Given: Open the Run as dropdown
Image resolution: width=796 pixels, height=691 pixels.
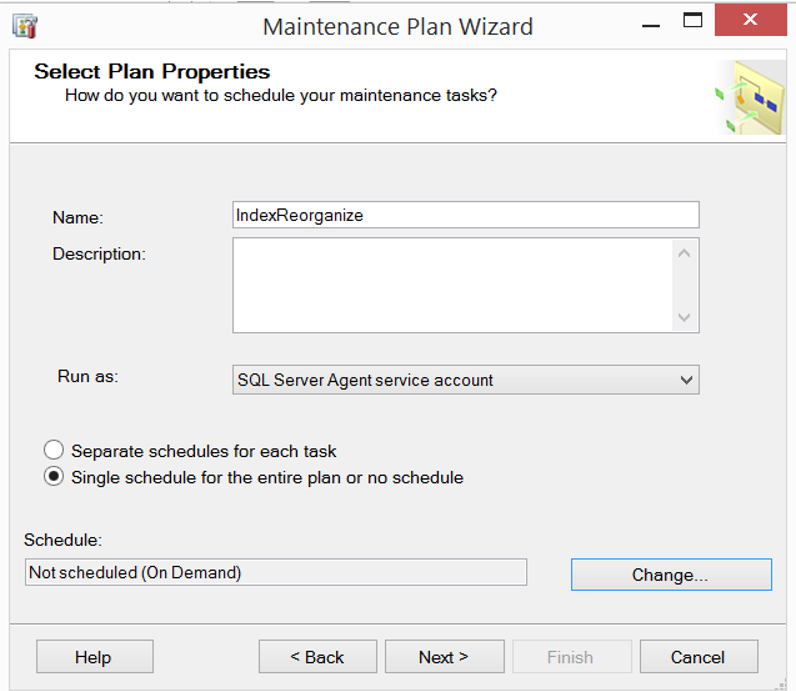Looking at the screenshot, I should pyautogui.click(x=466, y=380).
